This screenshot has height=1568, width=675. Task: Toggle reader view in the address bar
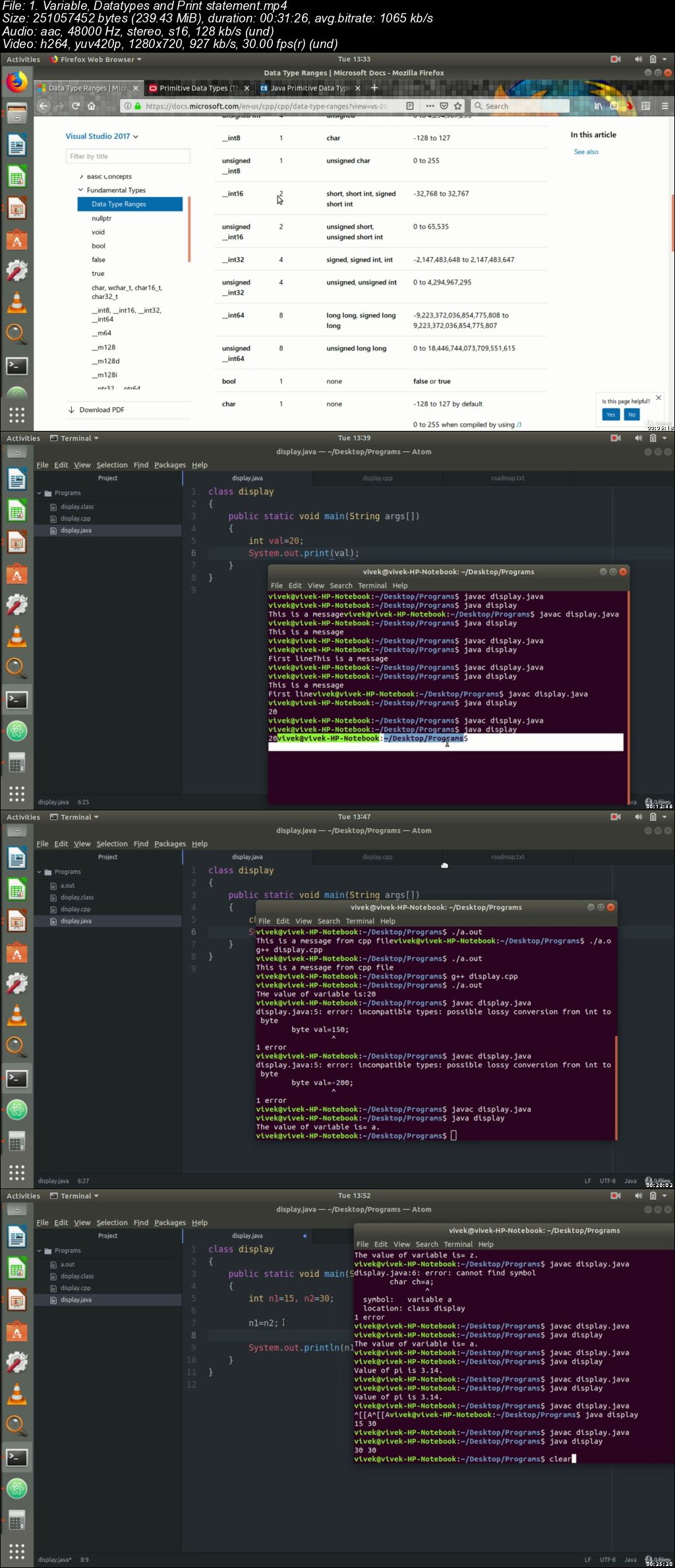[410, 105]
